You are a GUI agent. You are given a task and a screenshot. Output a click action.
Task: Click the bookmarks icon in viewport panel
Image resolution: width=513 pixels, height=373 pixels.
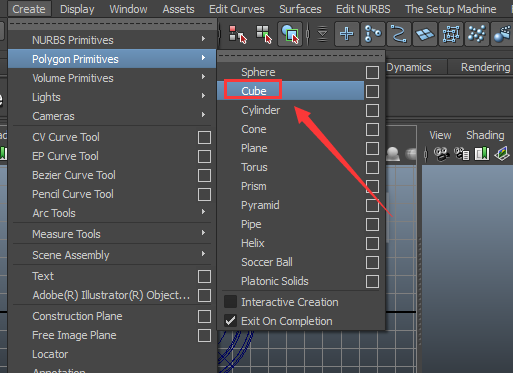click(482, 154)
